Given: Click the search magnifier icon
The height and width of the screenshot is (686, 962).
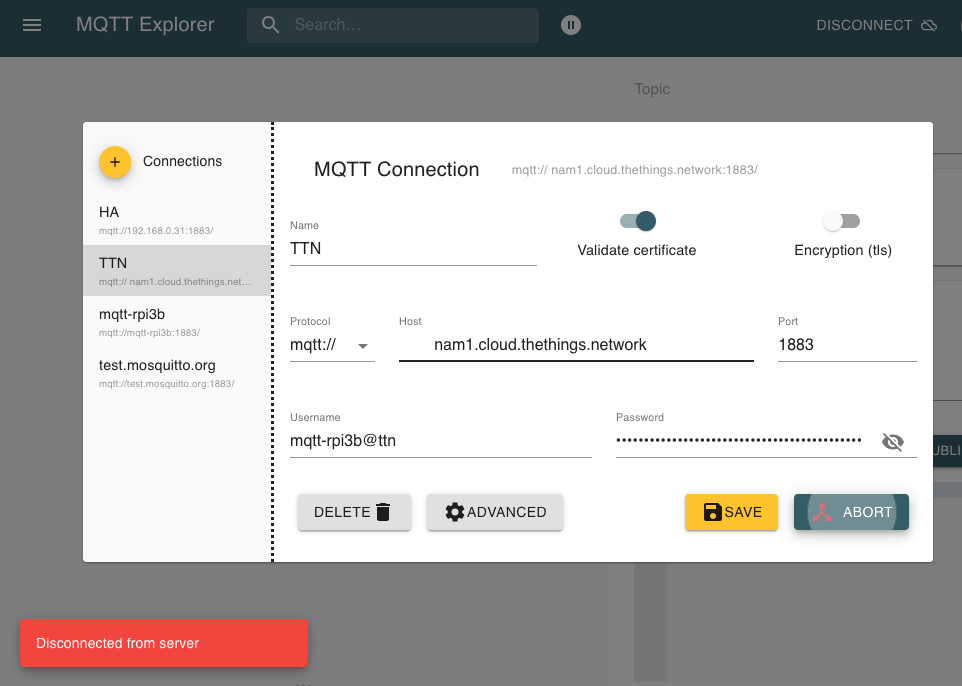Looking at the screenshot, I should click(271, 25).
